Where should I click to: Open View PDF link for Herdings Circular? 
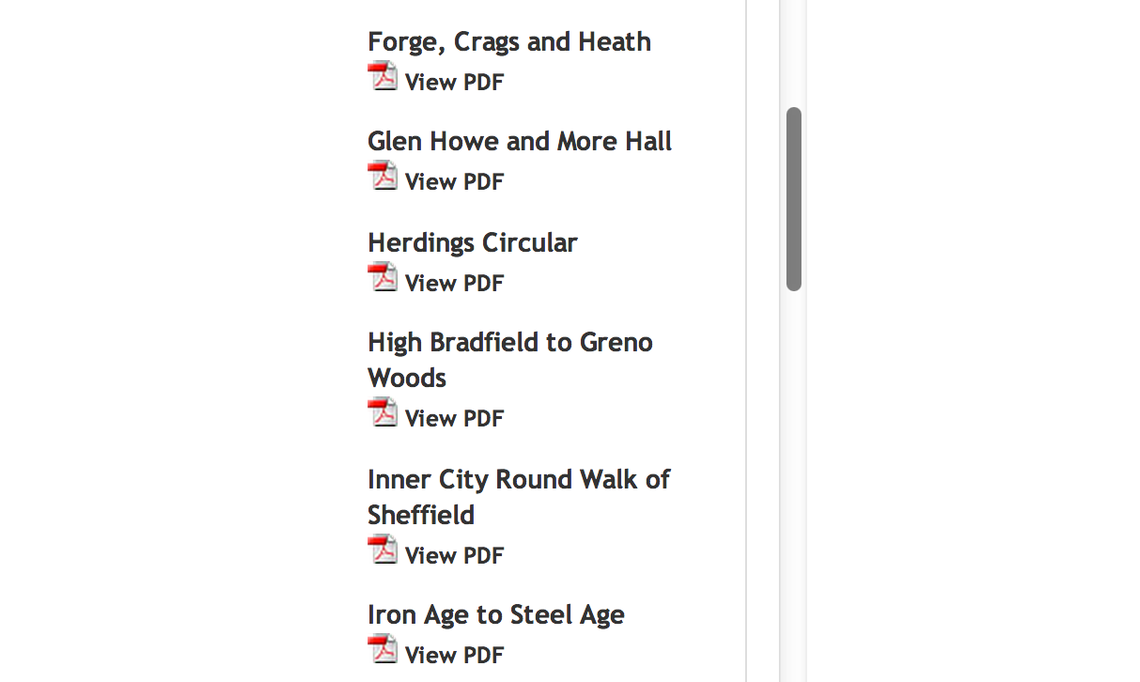coord(454,283)
